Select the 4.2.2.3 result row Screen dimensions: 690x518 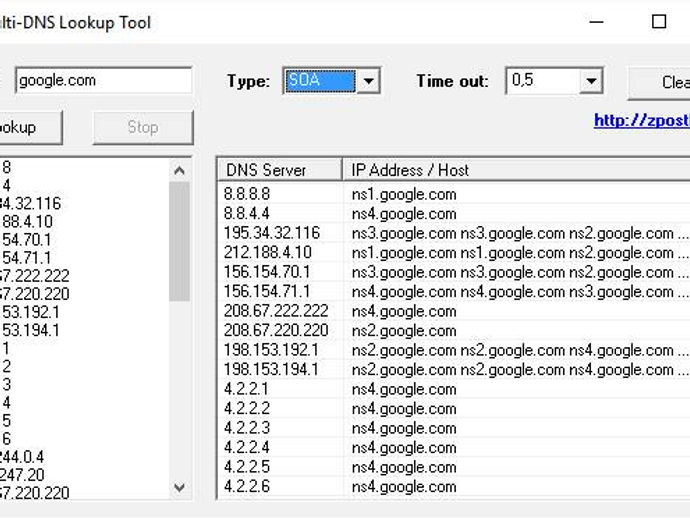[454, 428]
